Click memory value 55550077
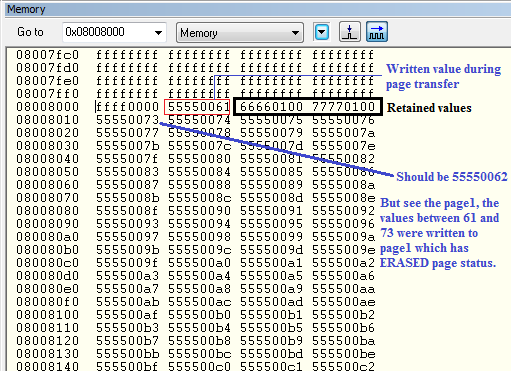511x371 pixels. [x=127, y=133]
